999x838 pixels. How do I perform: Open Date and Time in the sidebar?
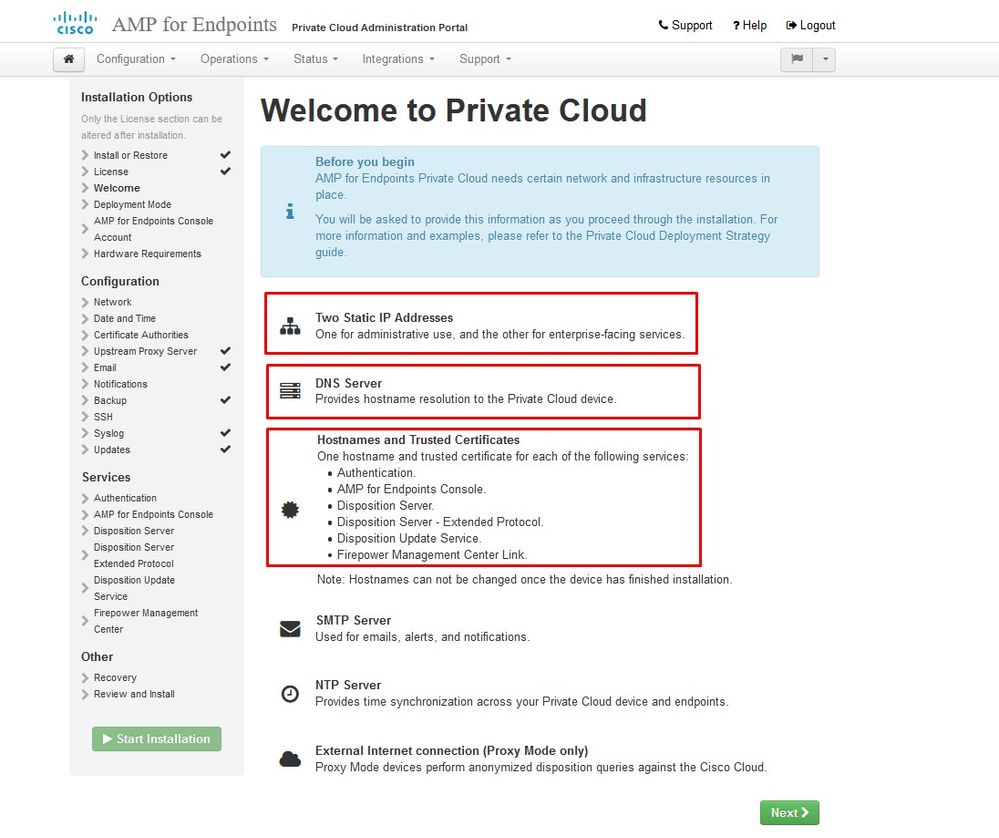(x=125, y=319)
